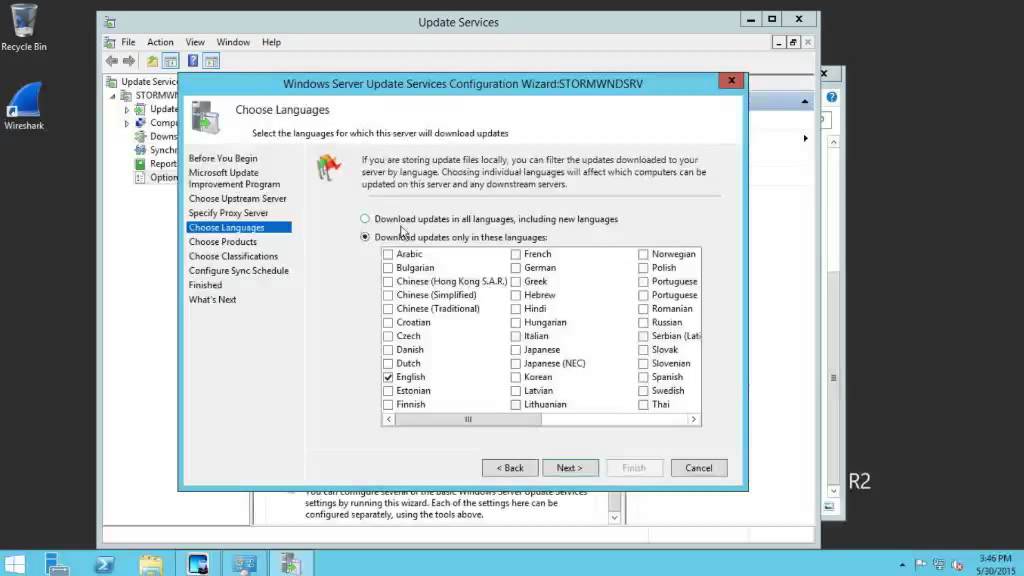Image resolution: width=1024 pixels, height=576 pixels.
Task: Collapse the Actions pane section header arrow
Action: point(805,101)
